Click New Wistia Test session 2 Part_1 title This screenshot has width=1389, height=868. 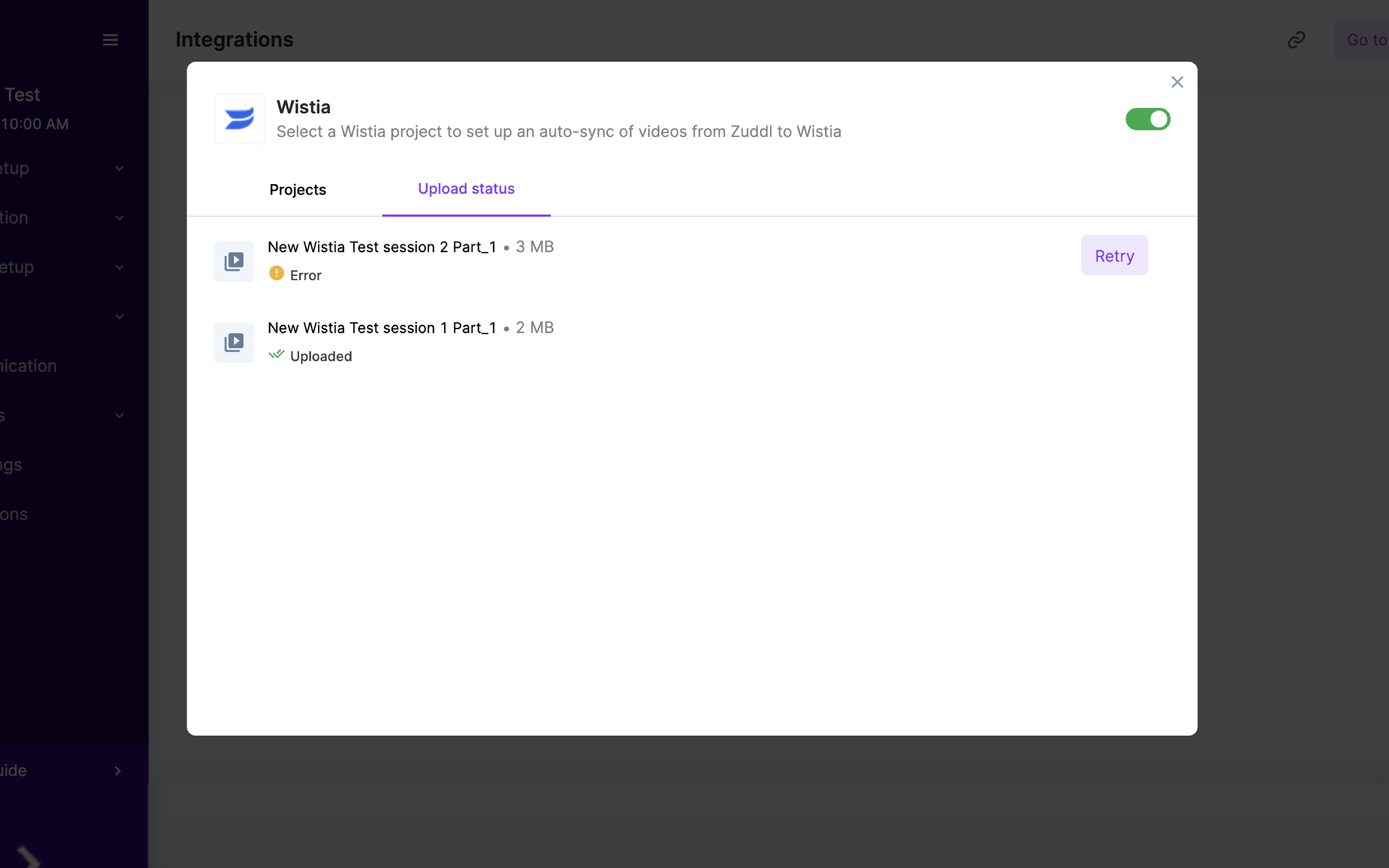point(381,247)
